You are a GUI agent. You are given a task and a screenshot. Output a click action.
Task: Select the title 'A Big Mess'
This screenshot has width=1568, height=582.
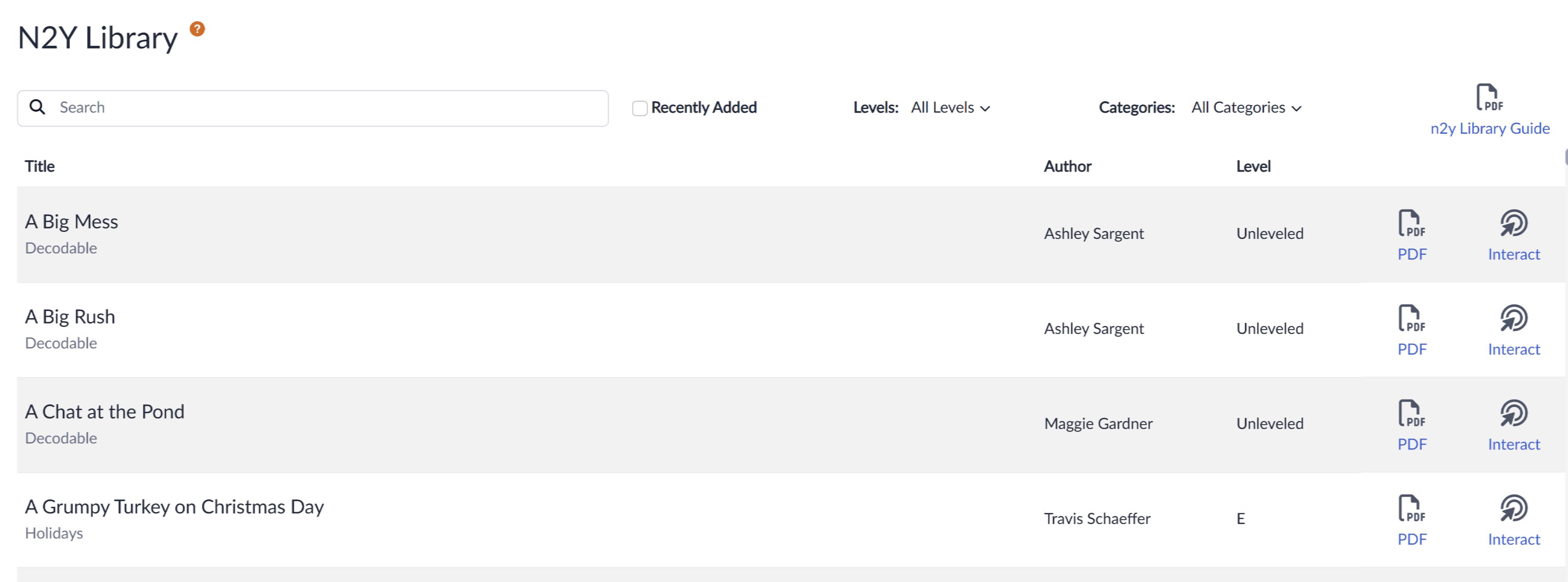(x=71, y=222)
